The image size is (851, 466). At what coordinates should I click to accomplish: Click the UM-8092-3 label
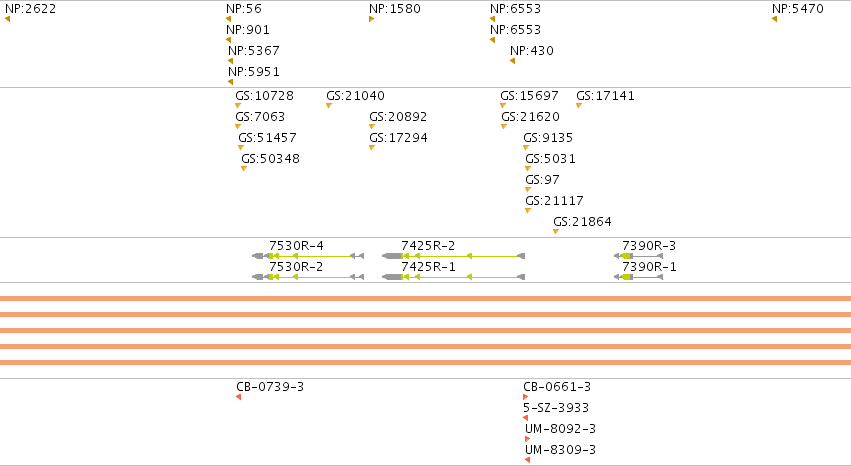(560, 429)
